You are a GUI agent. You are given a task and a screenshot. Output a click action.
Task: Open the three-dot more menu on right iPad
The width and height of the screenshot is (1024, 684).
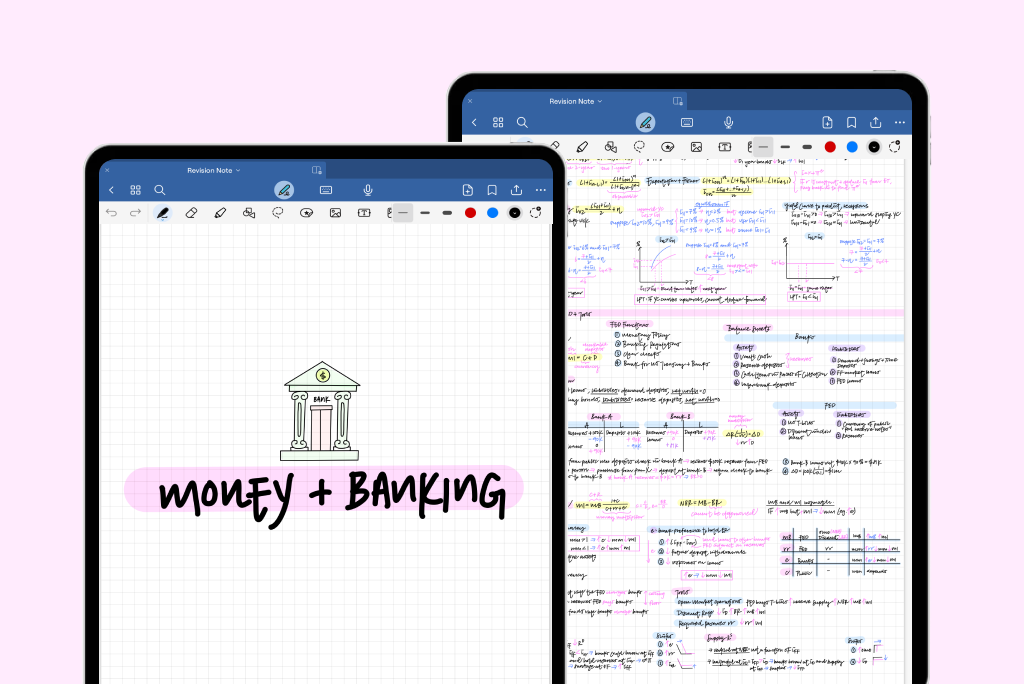900,122
